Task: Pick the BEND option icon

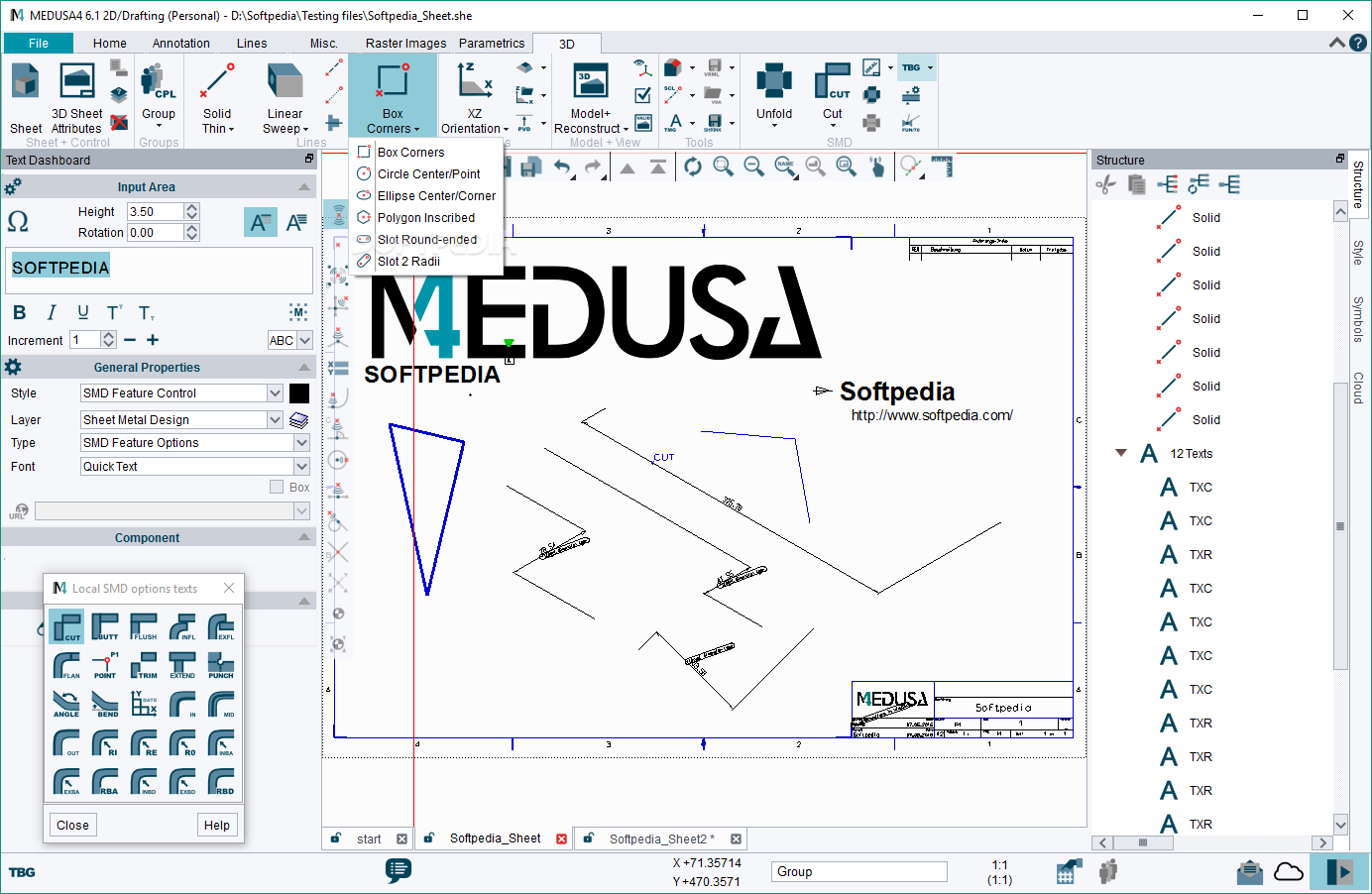Action: pos(105,704)
